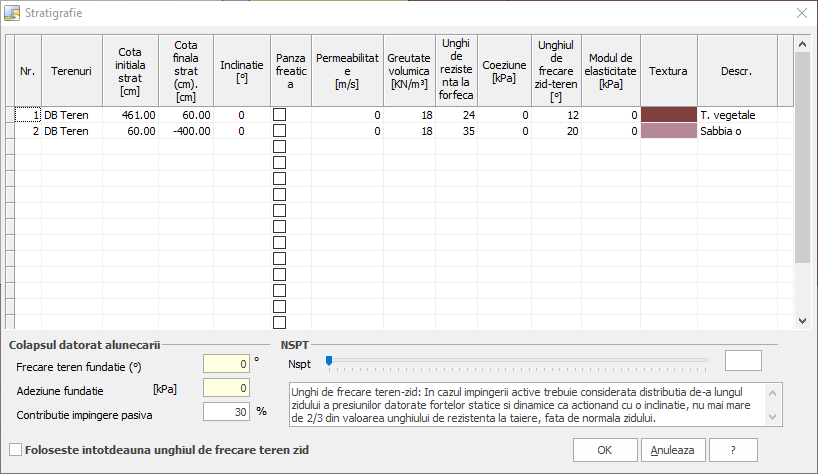Click the 'Panza freatica' column header
This screenshot has height=474, width=818.
coord(291,71)
